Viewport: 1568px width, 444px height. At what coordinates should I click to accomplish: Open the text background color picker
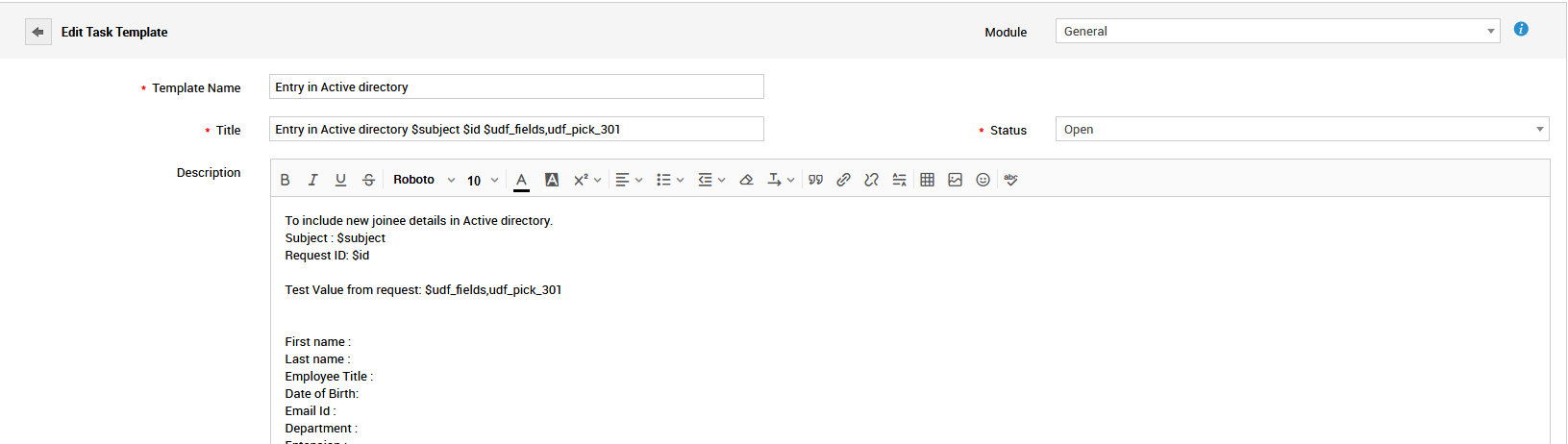pyautogui.click(x=552, y=180)
